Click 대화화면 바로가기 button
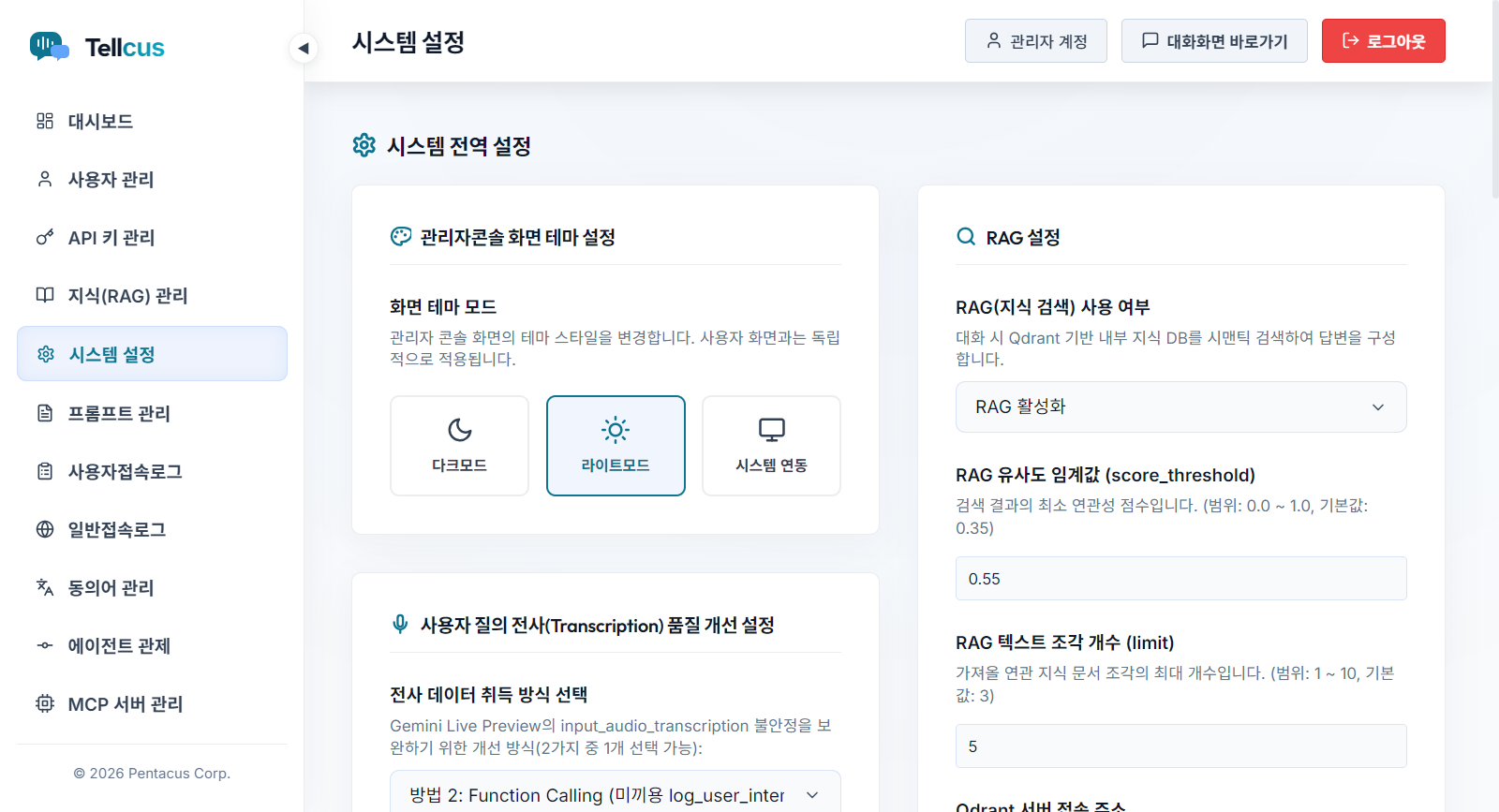 (x=1214, y=41)
